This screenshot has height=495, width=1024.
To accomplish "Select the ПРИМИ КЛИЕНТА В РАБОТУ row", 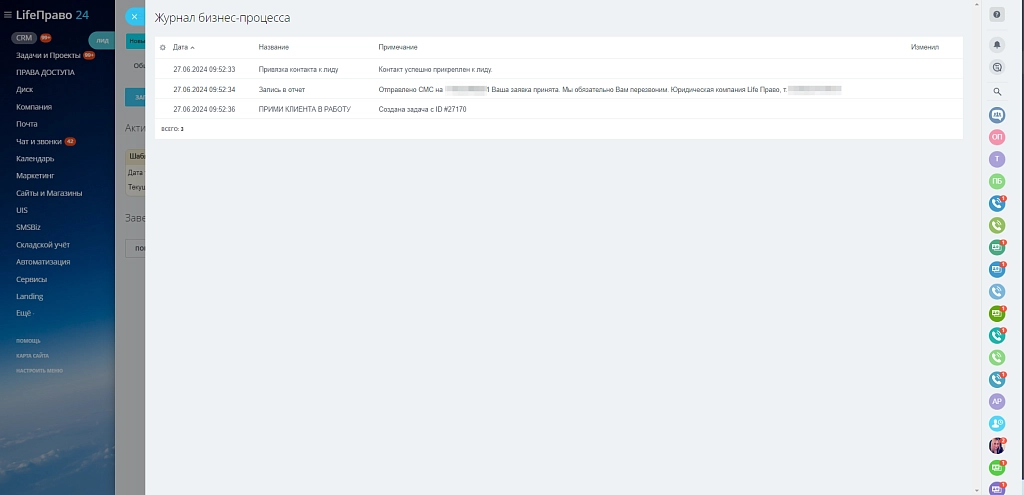I will (558, 109).
